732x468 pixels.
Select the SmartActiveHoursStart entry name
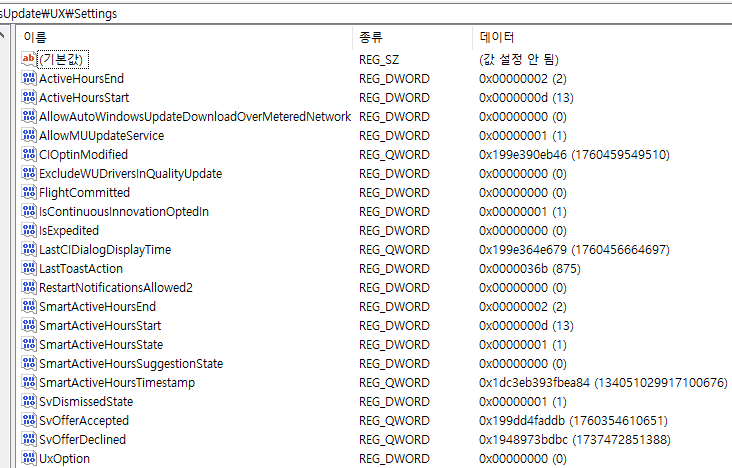100,326
